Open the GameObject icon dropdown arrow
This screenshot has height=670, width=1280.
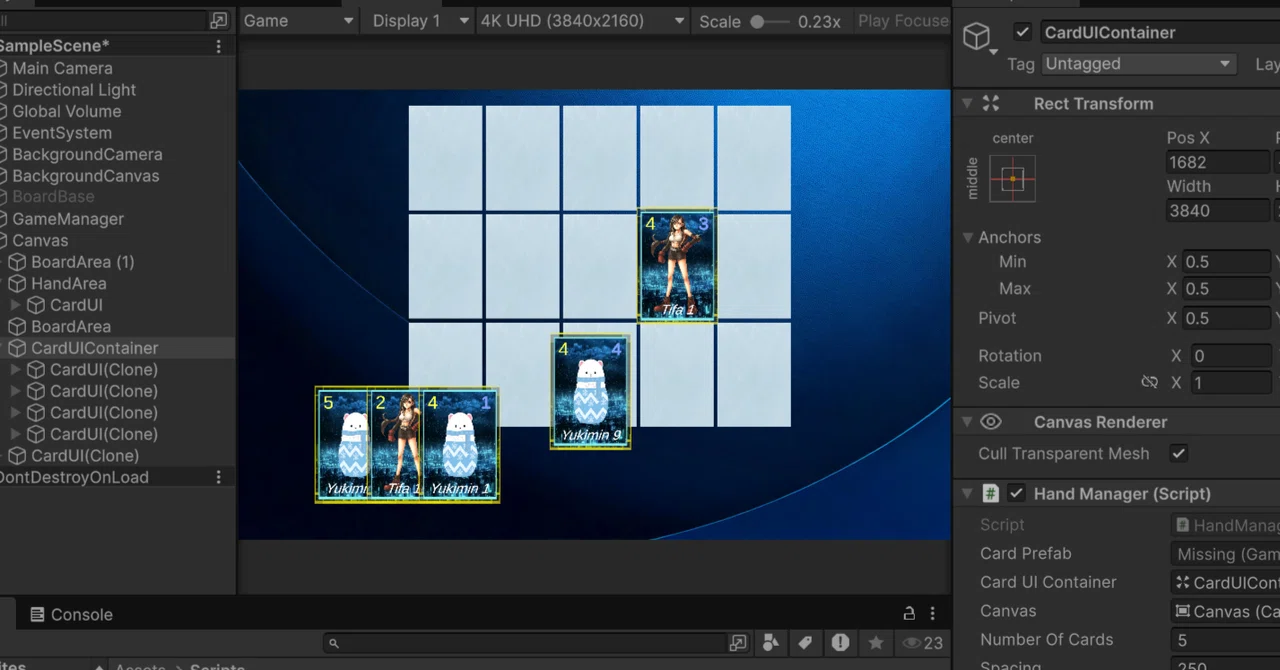(993, 51)
